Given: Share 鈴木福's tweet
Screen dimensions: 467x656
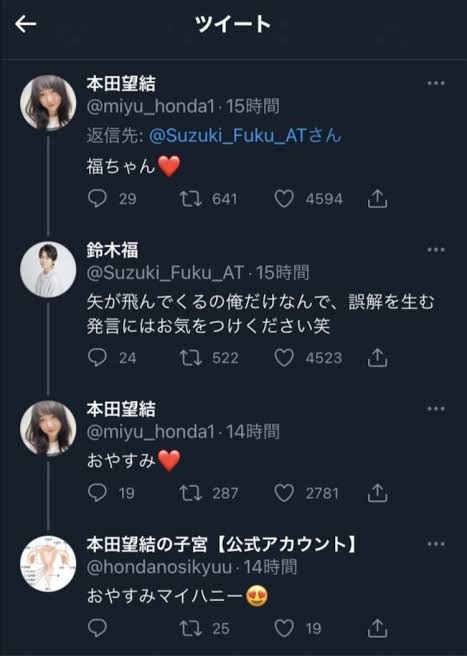Looking at the screenshot, I should (377, 358).
